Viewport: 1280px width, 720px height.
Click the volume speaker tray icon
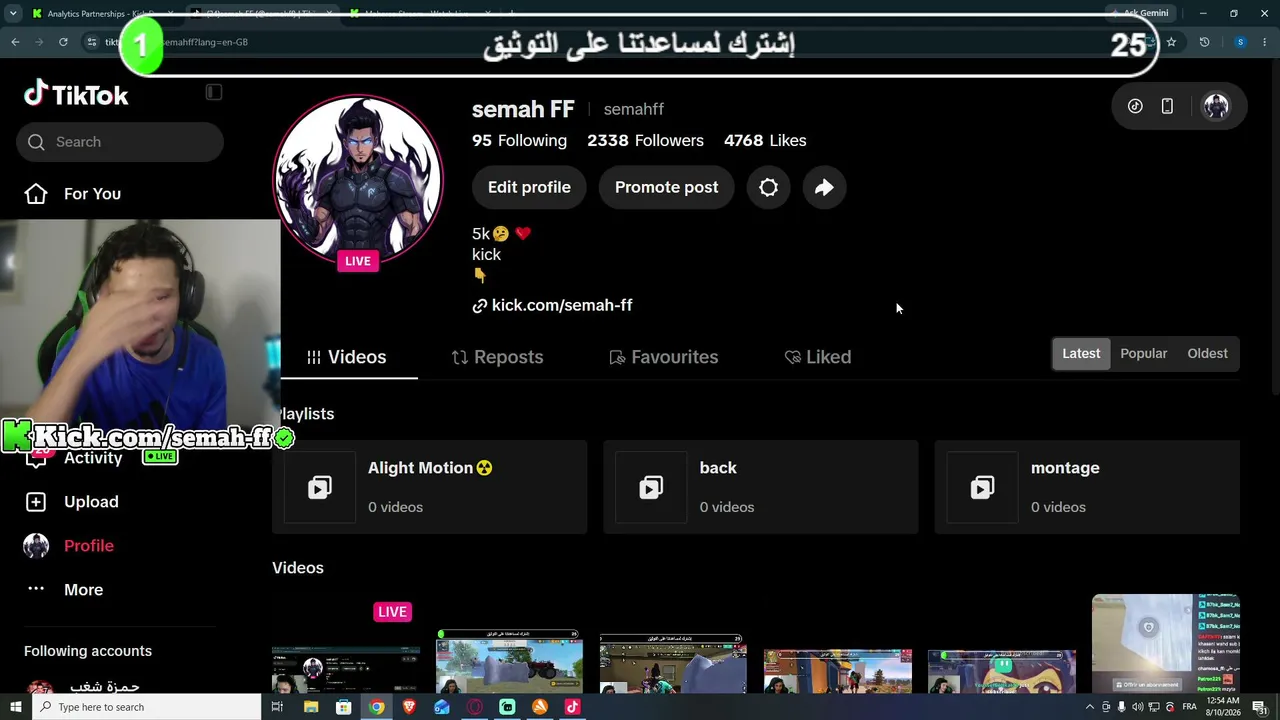1137,707
